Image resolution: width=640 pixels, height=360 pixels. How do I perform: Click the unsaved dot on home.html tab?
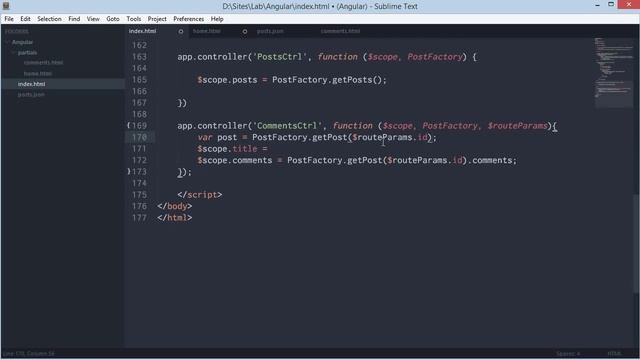pyautogui.click(x=244, y=31)
